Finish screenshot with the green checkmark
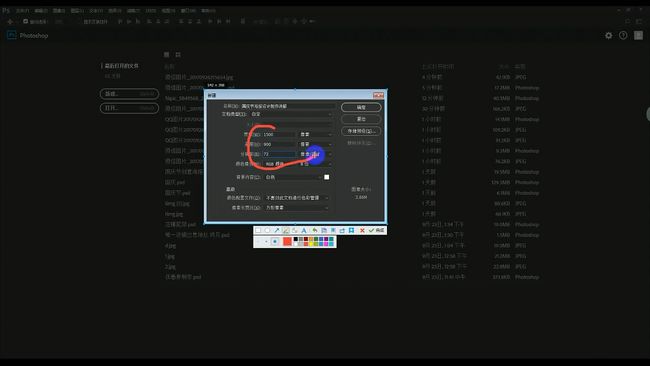Viewport: 650px width, 366px height. (376, 230)
